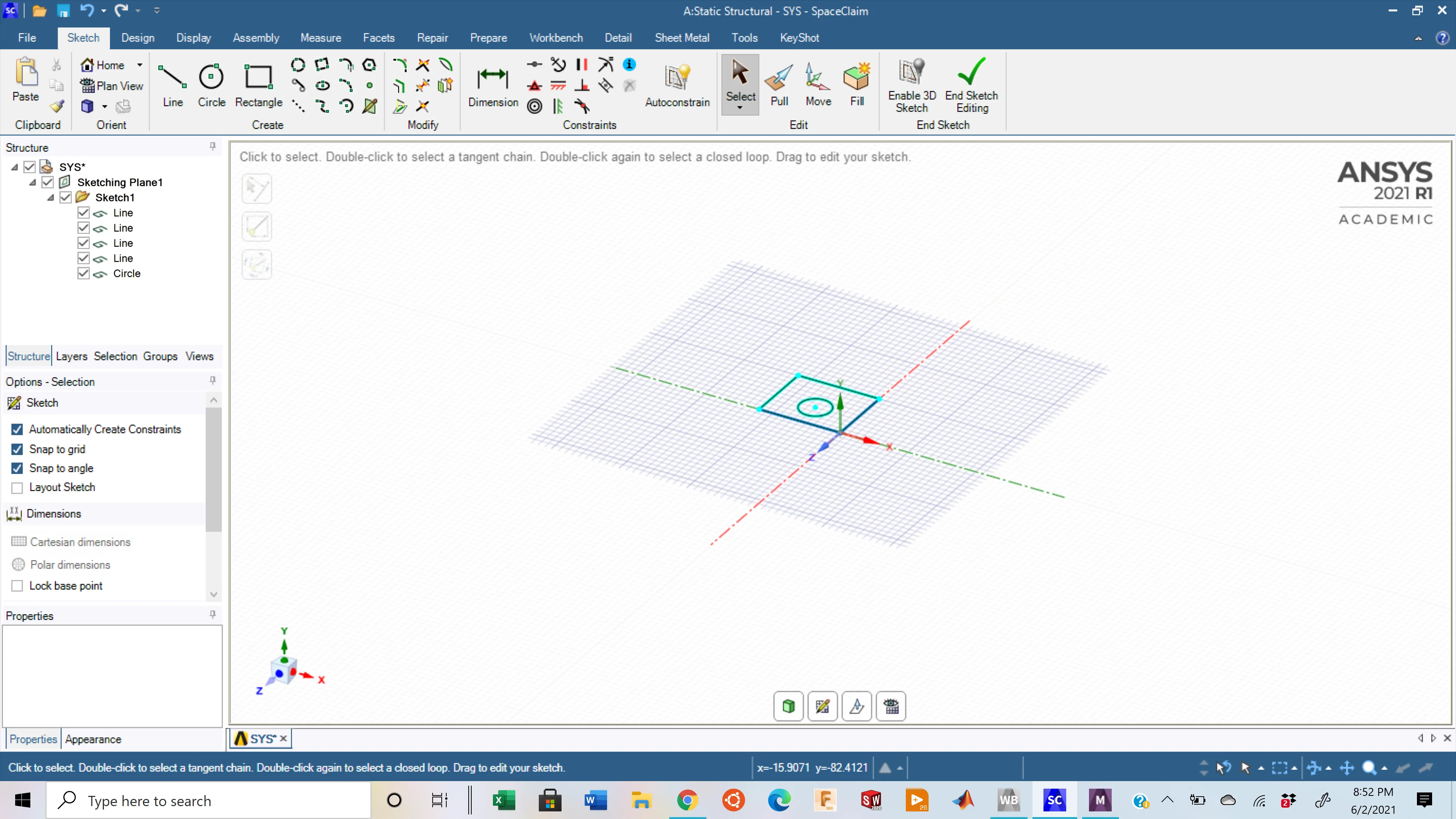1456x819 pixels.
Task: Uncheck Automatically Create Constraints
Action: pos(16,429)
